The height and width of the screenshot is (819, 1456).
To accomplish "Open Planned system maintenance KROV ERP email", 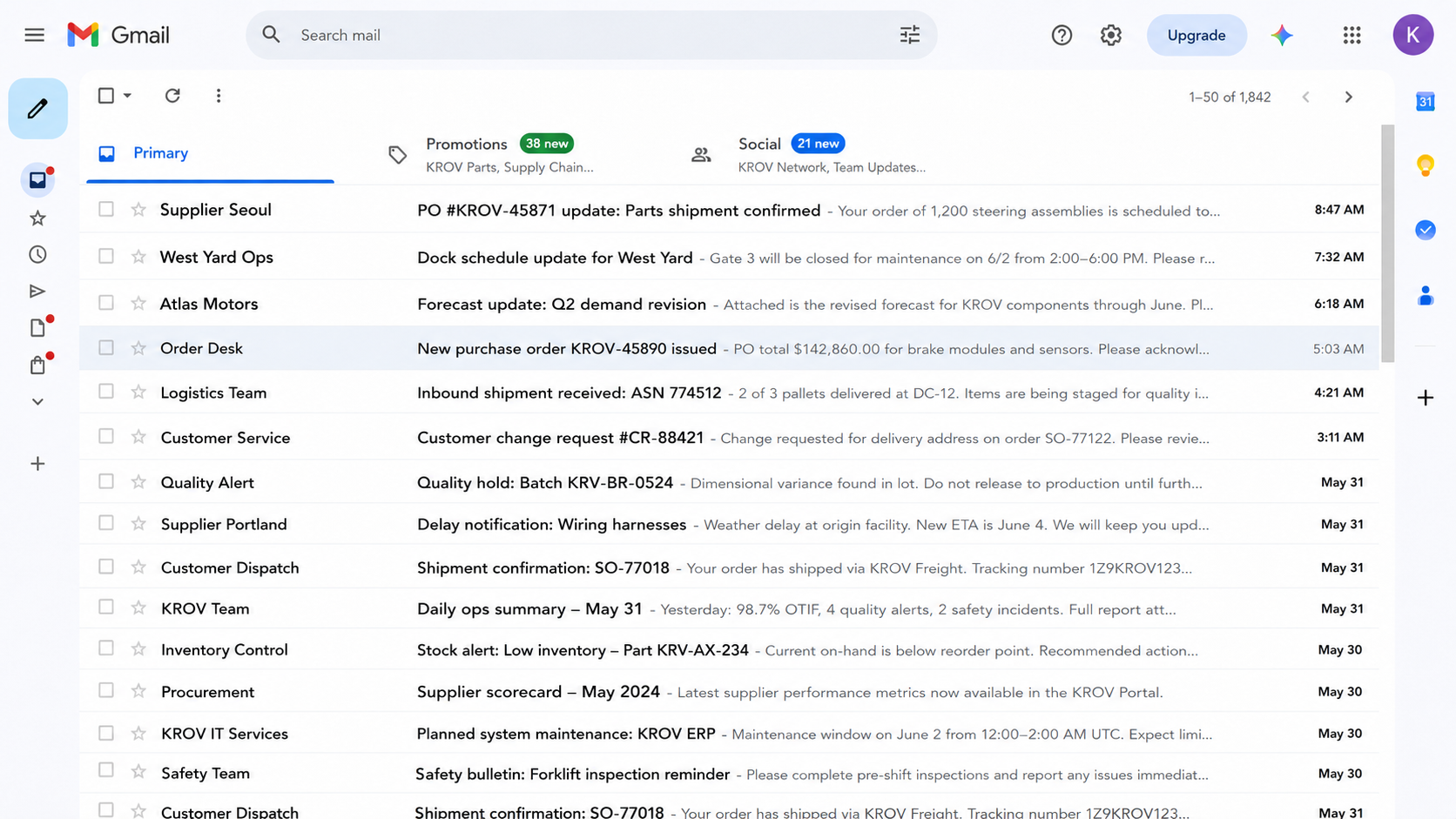I will (729, 733).
